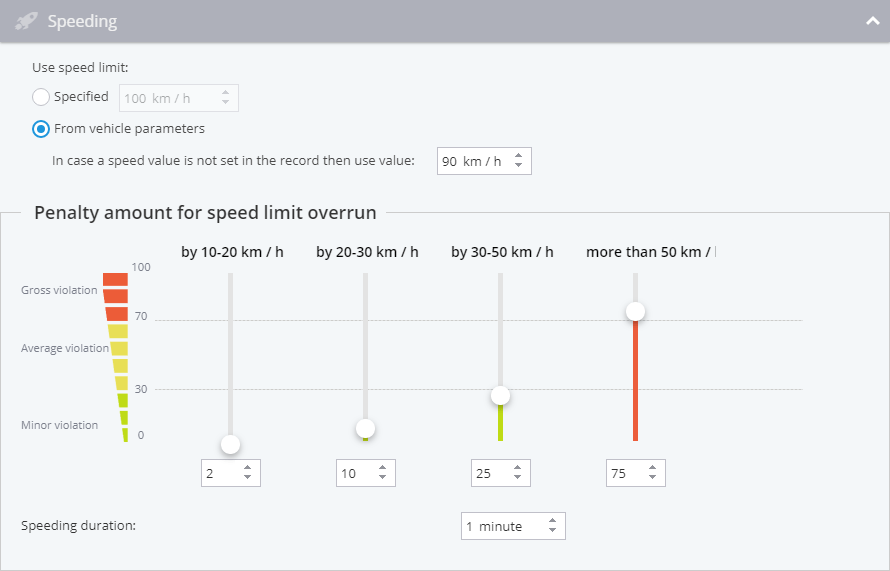Click the more than 50 km/h slider handle
Screen dimensions: 890x571
(636, 311)
